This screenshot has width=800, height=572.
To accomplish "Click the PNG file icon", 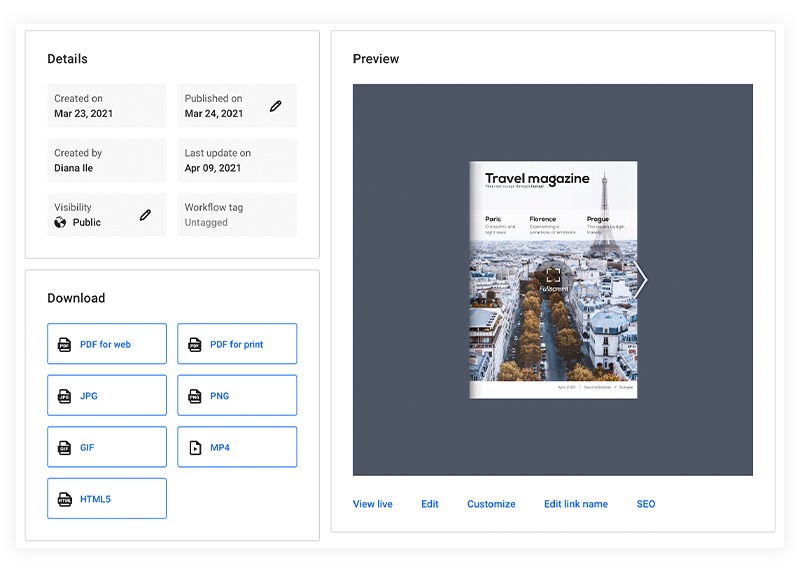I will pos(195,396).
